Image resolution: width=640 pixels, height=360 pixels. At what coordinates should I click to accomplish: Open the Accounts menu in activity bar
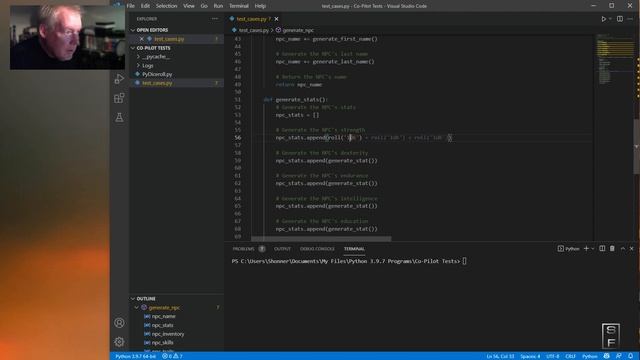[119, 323]
